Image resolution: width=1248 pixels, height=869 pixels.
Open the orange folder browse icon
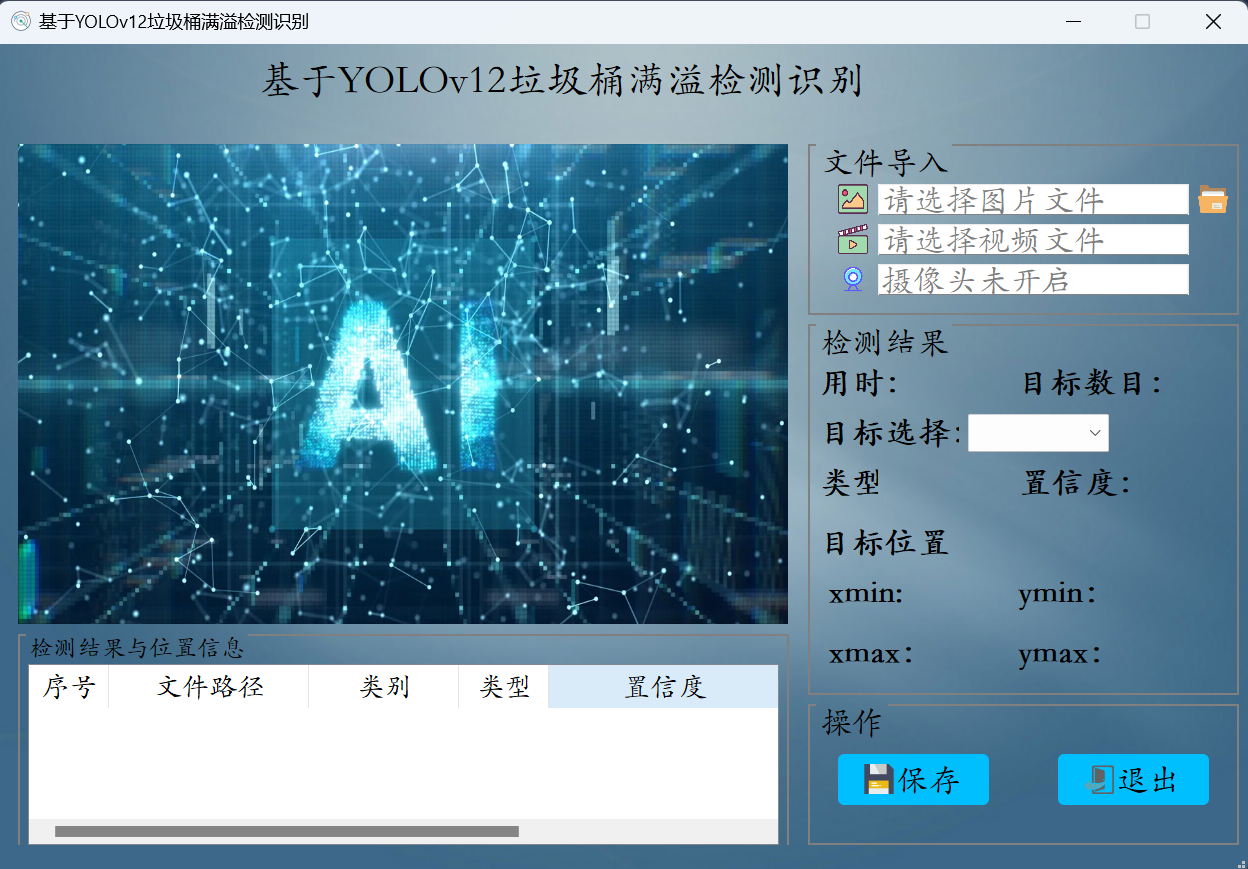tap(1213, 199)
